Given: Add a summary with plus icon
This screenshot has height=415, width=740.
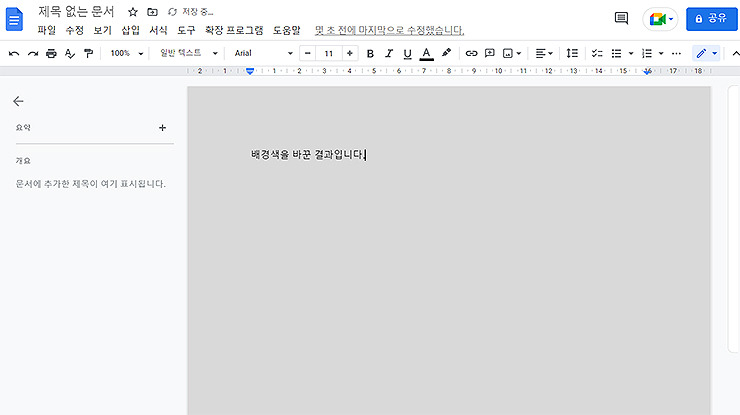Looking at the screenshot, I should pos(162,127).
